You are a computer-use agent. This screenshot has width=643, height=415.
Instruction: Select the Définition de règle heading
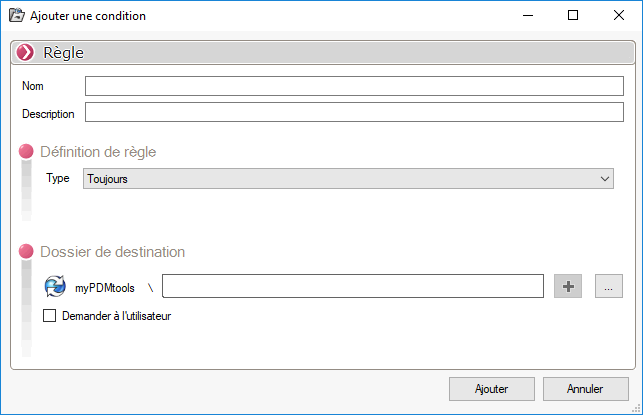(98, 152)
